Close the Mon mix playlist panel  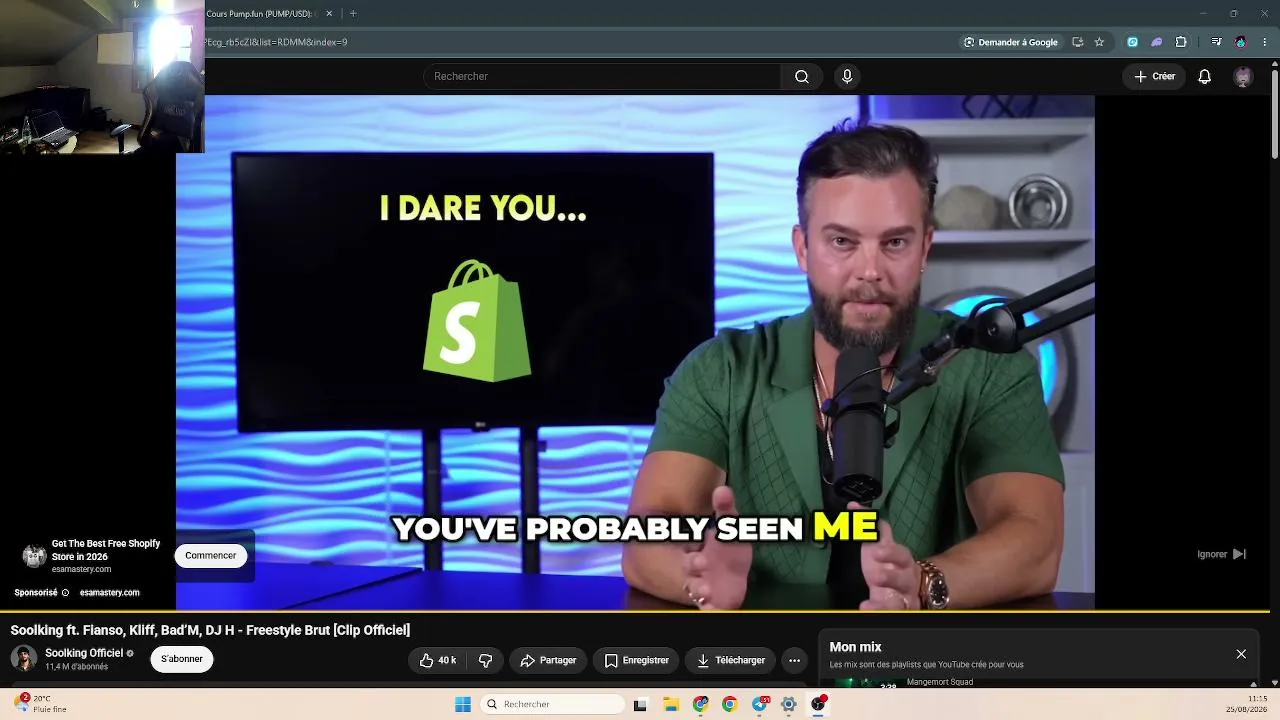pos(1241,654)
